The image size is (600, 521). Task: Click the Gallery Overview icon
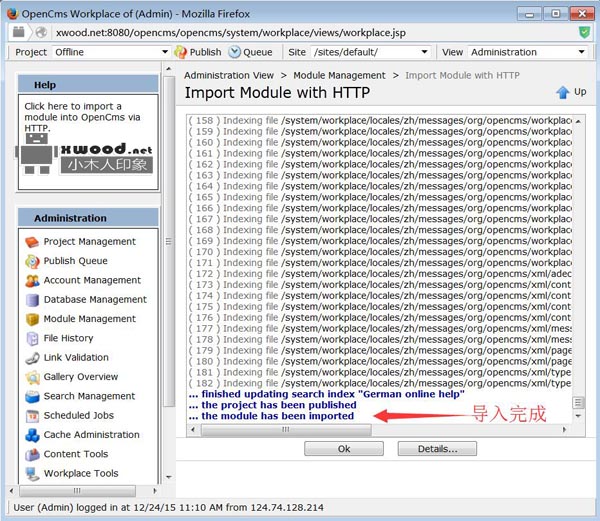(32, 377)
